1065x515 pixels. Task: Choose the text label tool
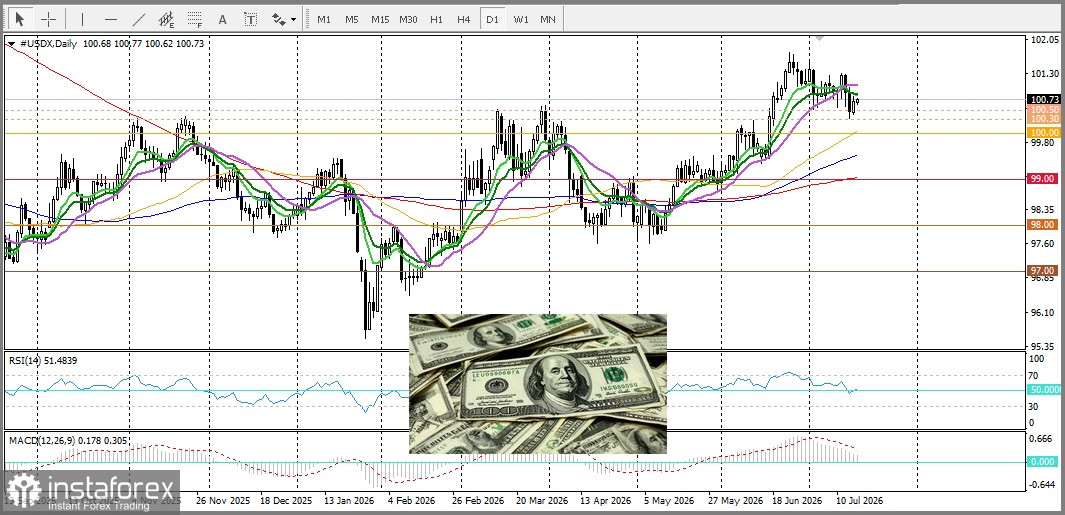point(251,19)
